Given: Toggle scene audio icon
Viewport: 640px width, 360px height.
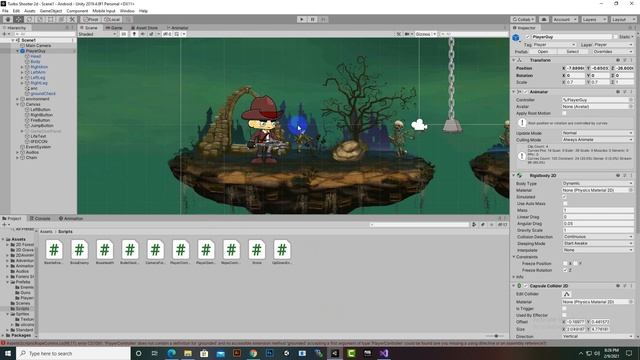Looking at the screenshot, I should [x=142, y=34].
